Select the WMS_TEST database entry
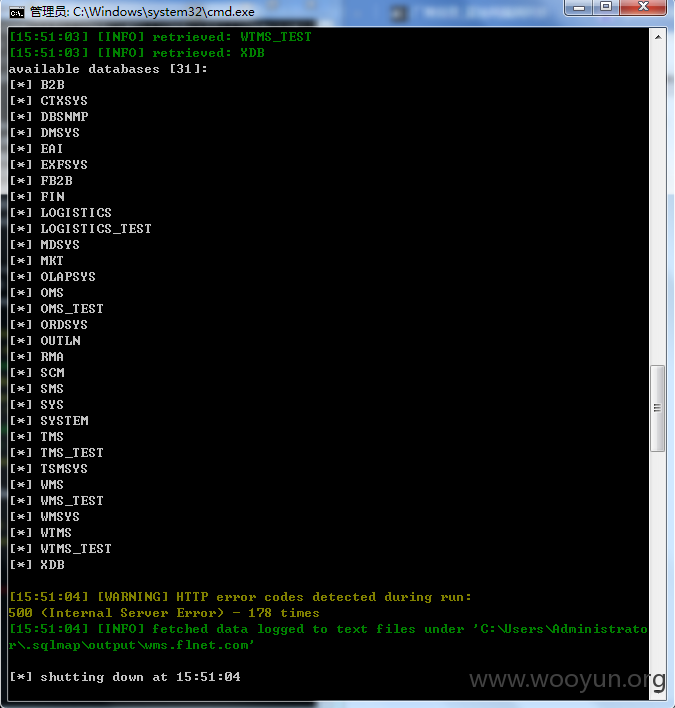Screen dimensions: 675x708 [x=56, y=501]
